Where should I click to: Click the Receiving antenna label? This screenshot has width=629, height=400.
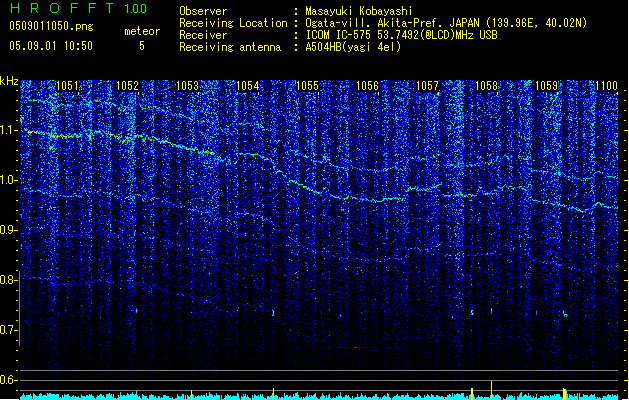(x=230, y=47)
